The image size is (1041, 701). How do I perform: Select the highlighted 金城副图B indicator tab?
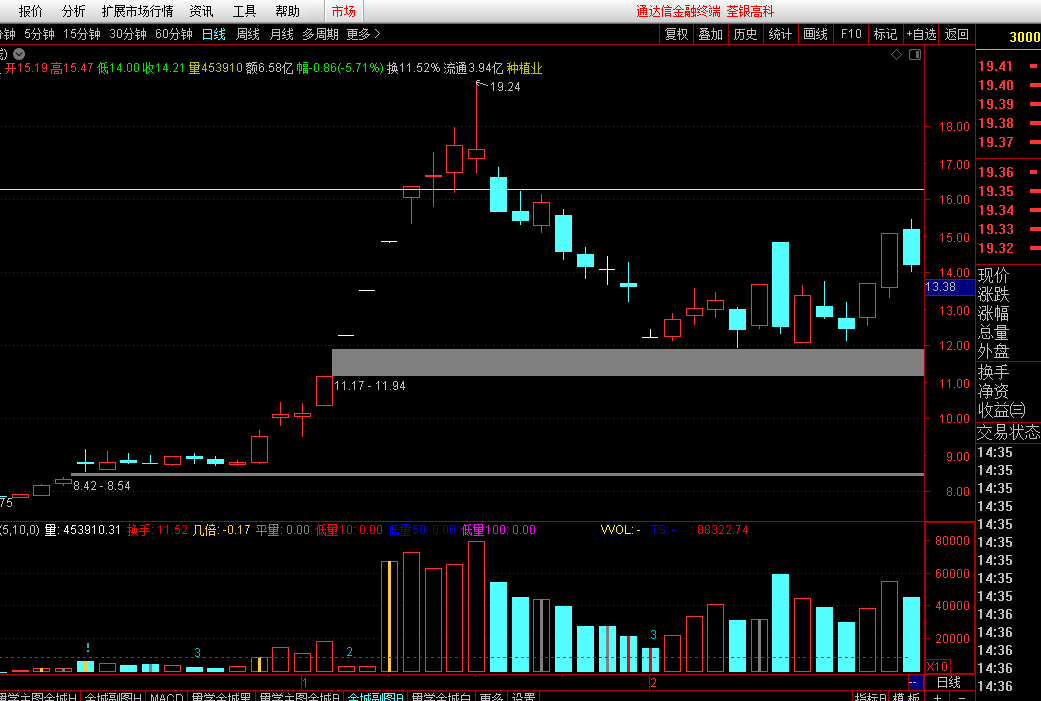pos(376,696)
